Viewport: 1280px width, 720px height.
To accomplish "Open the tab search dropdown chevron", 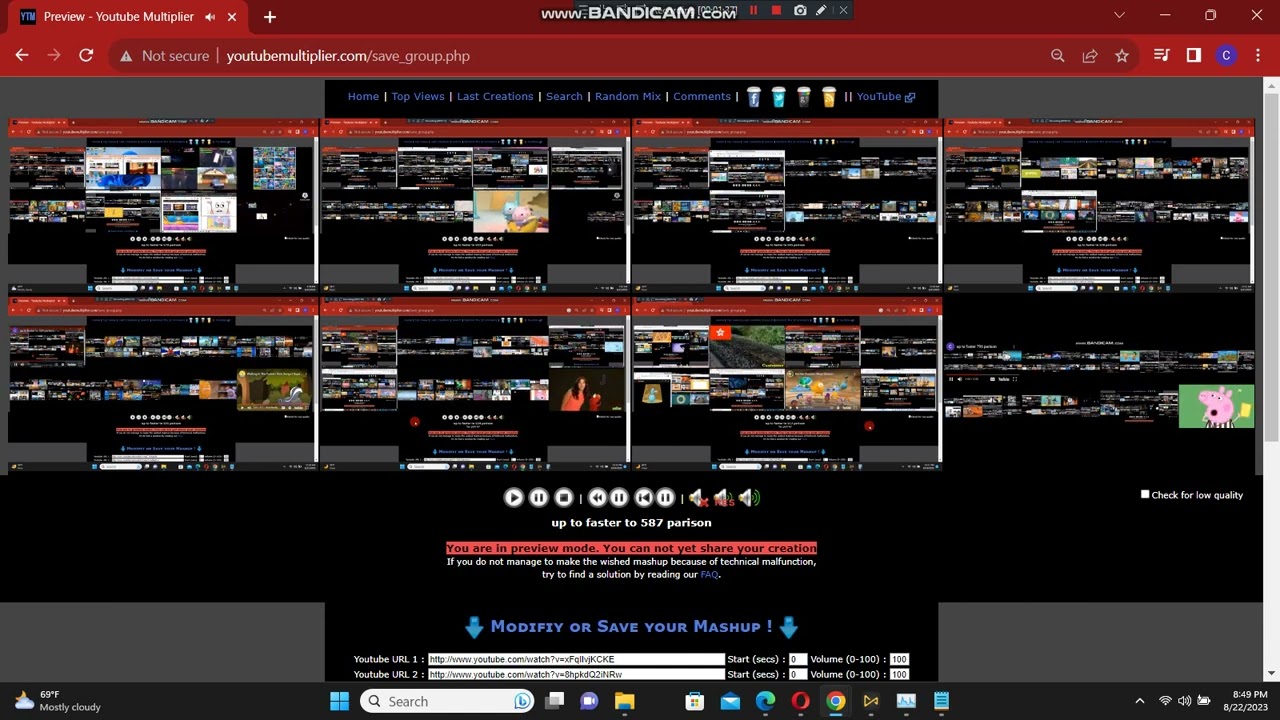I will click(1119, 16).
